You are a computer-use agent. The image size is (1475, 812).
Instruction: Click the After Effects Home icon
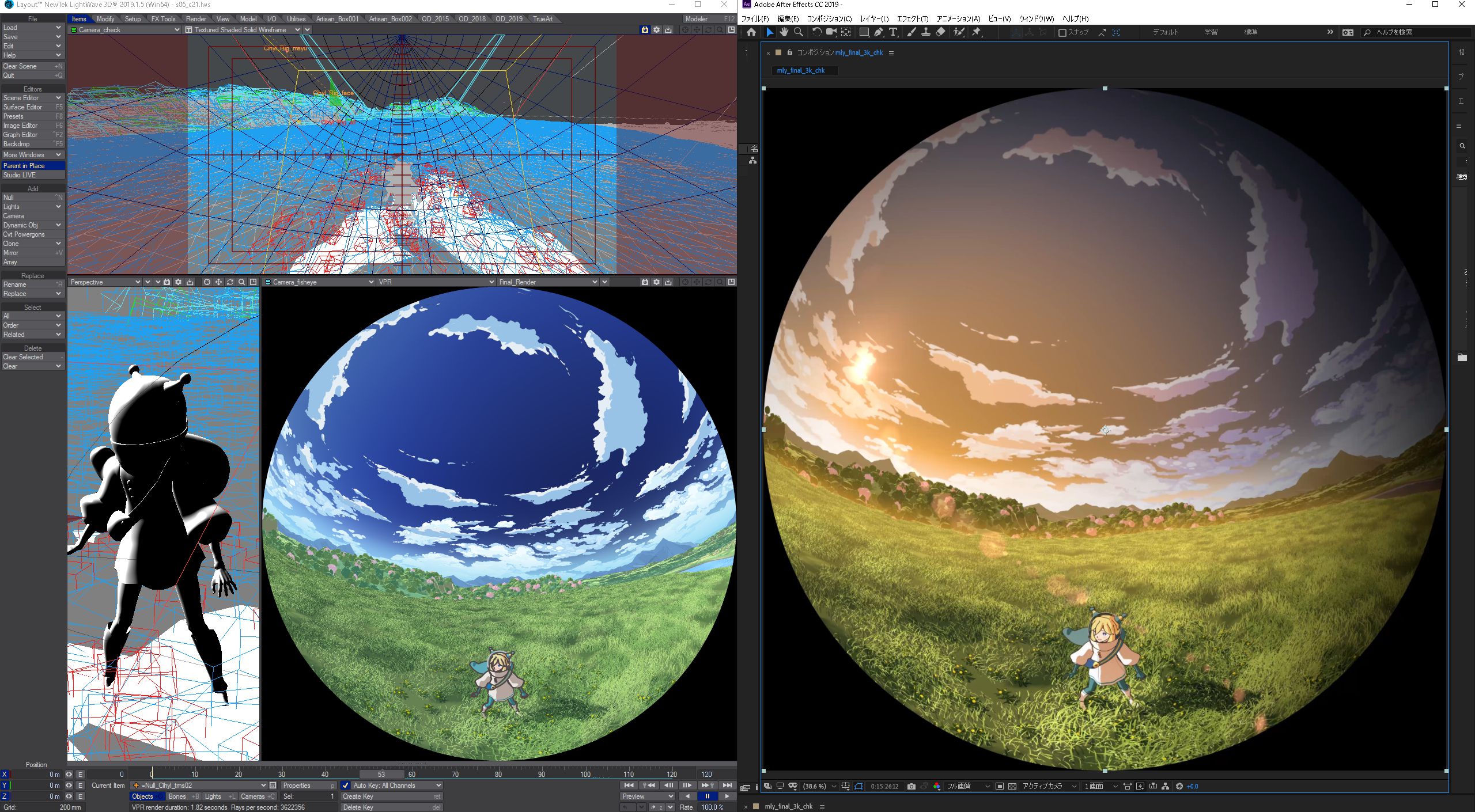pos(751,32)
